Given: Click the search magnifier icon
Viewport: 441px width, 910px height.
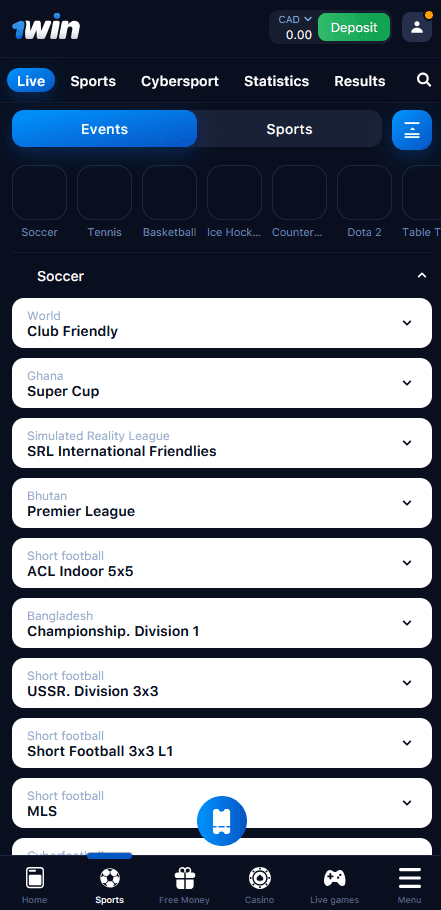Looking at the screenshot, I should click(424, 80).
